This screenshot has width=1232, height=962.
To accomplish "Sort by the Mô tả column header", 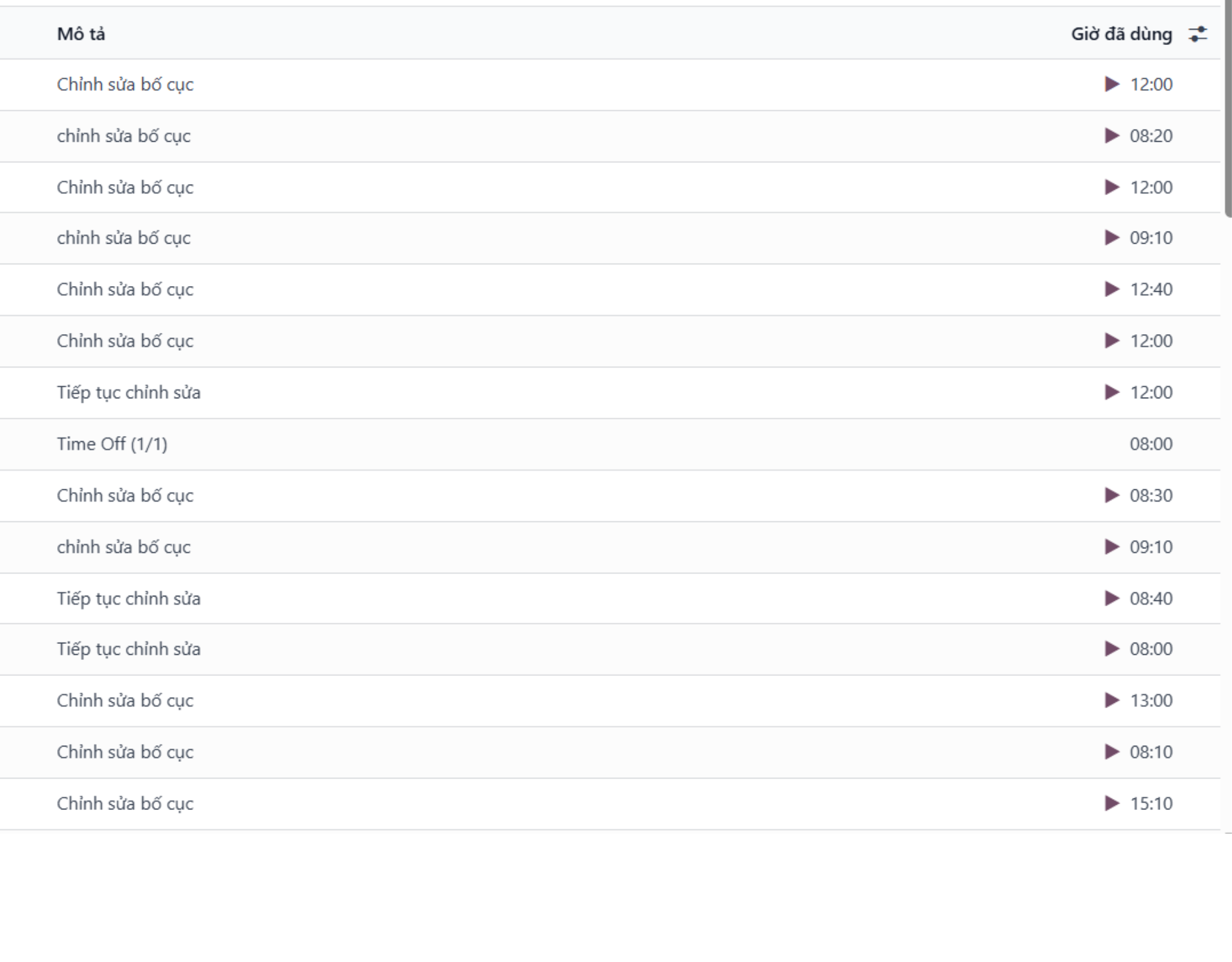I will click(81, 34).
